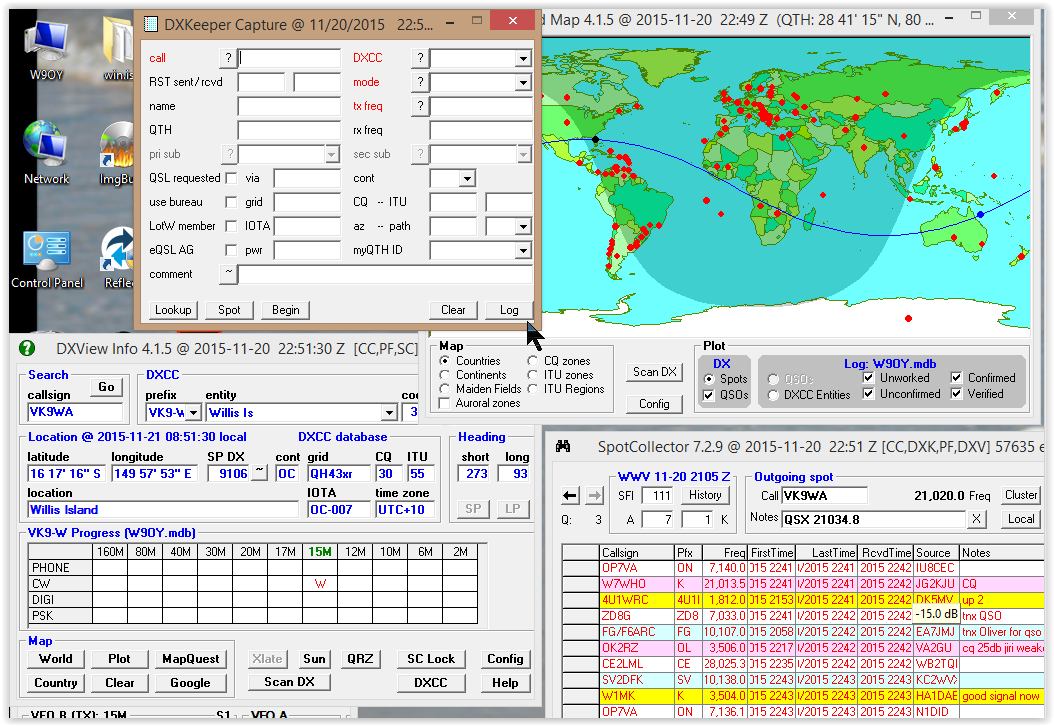This screenshot has height=726, width=1054.
Task: Click the question mark next to tx freq
Action: click(x=421, y=106)
